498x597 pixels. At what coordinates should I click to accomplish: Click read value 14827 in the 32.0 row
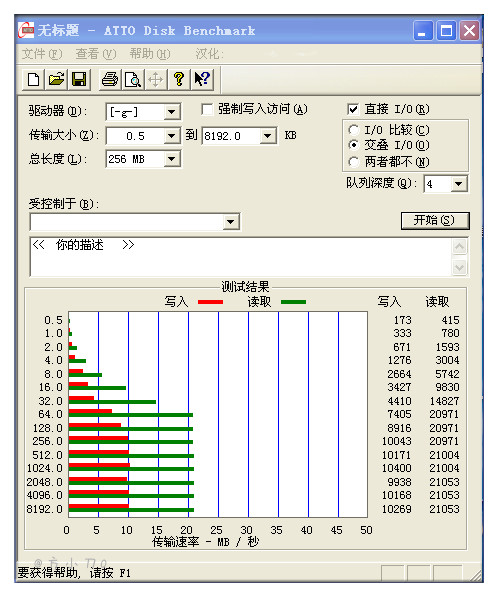click(444, 401)
